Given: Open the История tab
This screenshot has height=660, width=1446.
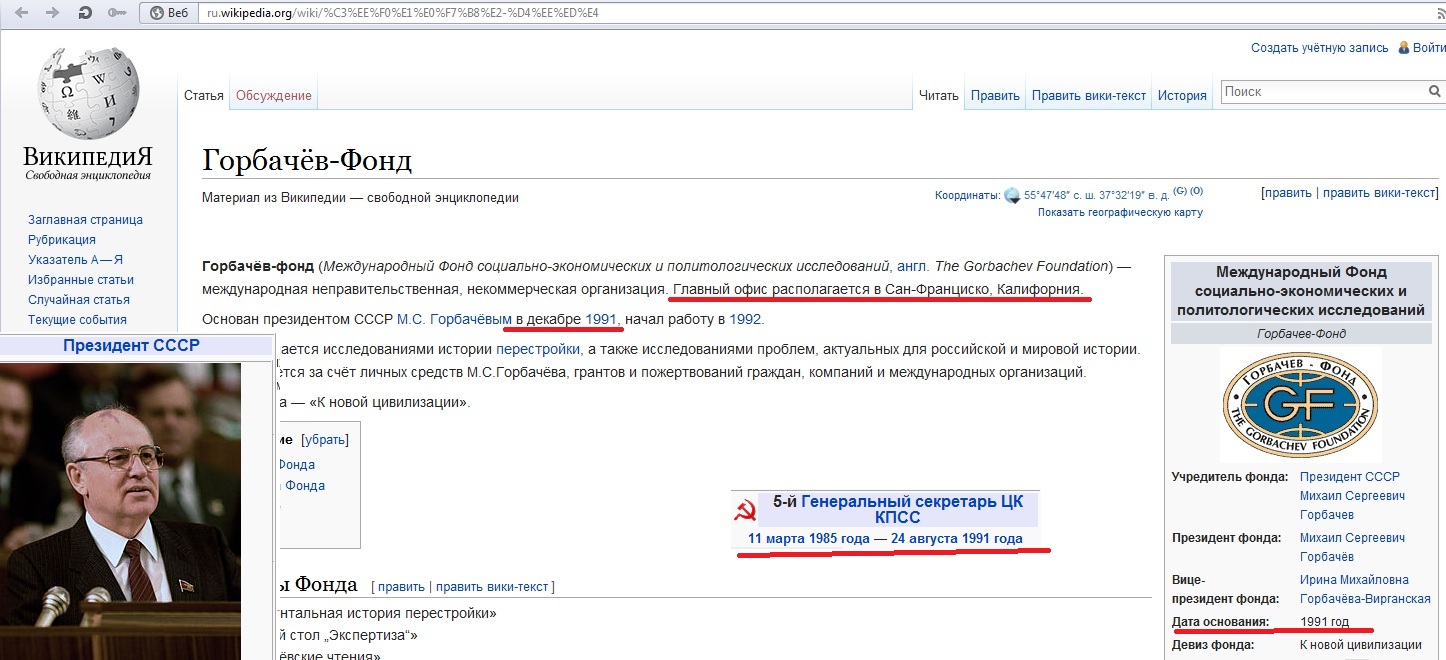Looking at the screenshot, I should [1182, 96].
